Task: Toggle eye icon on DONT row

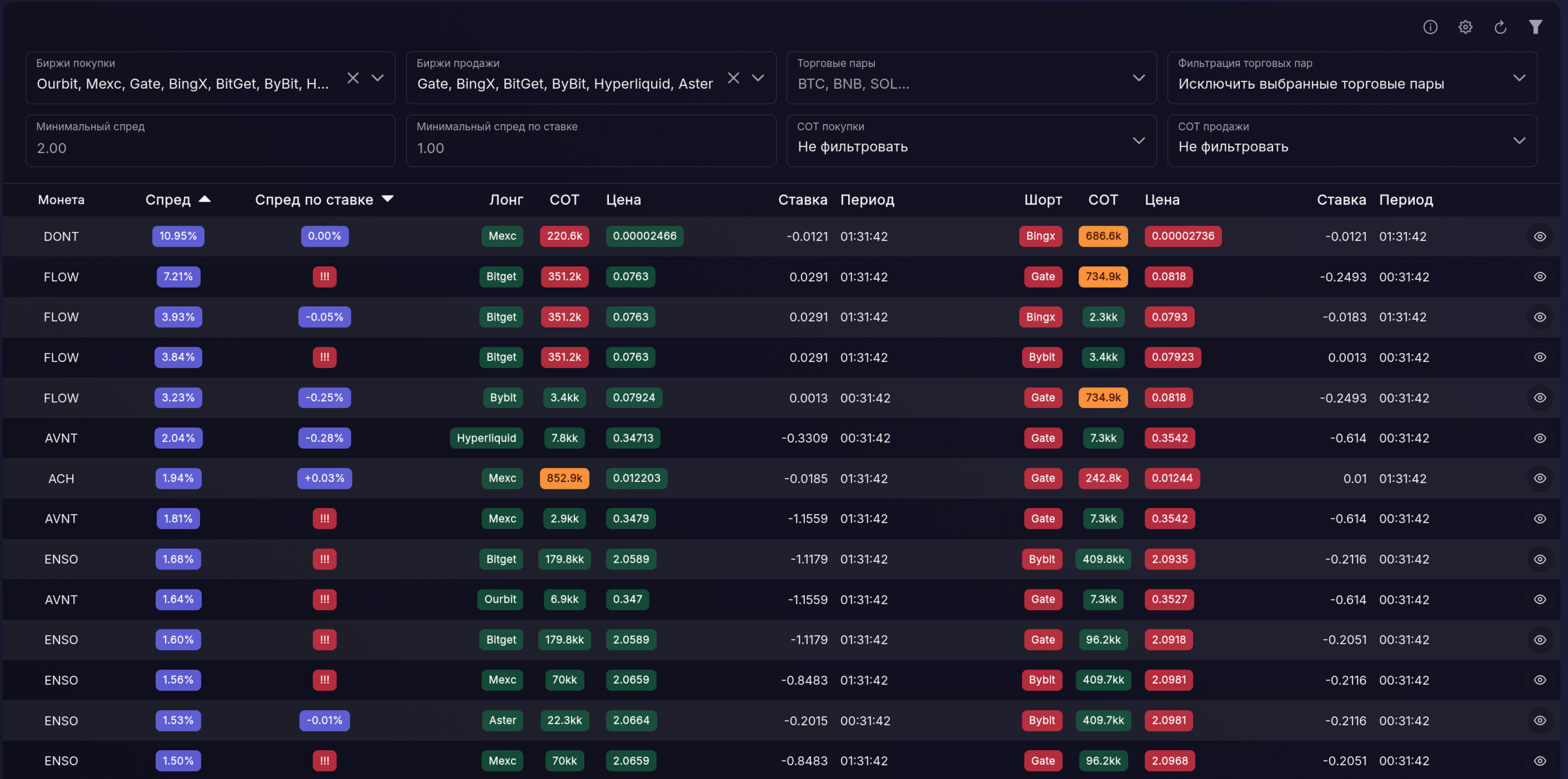Action: (x=1540, y=236)
